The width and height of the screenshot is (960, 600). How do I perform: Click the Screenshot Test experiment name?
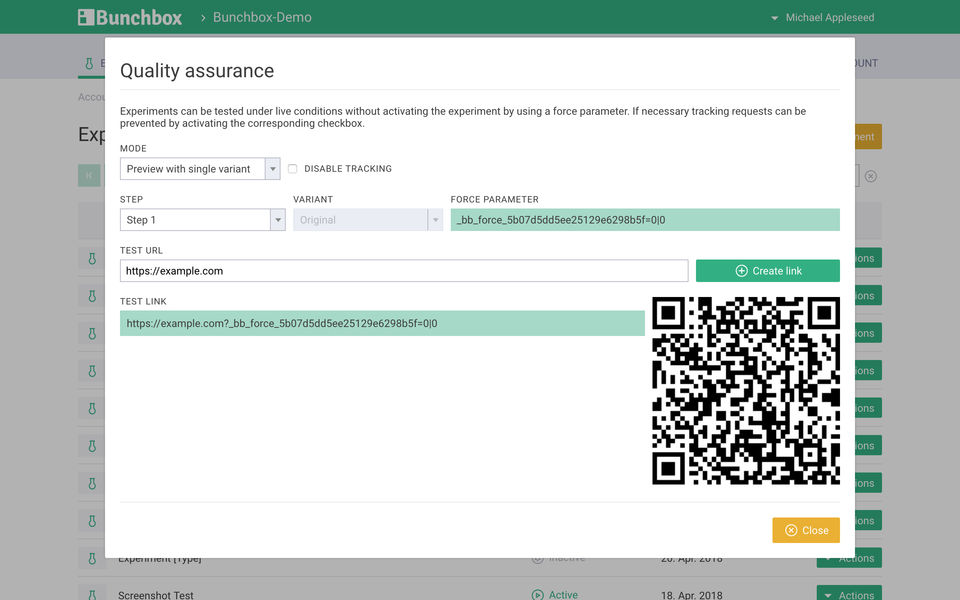156,595
